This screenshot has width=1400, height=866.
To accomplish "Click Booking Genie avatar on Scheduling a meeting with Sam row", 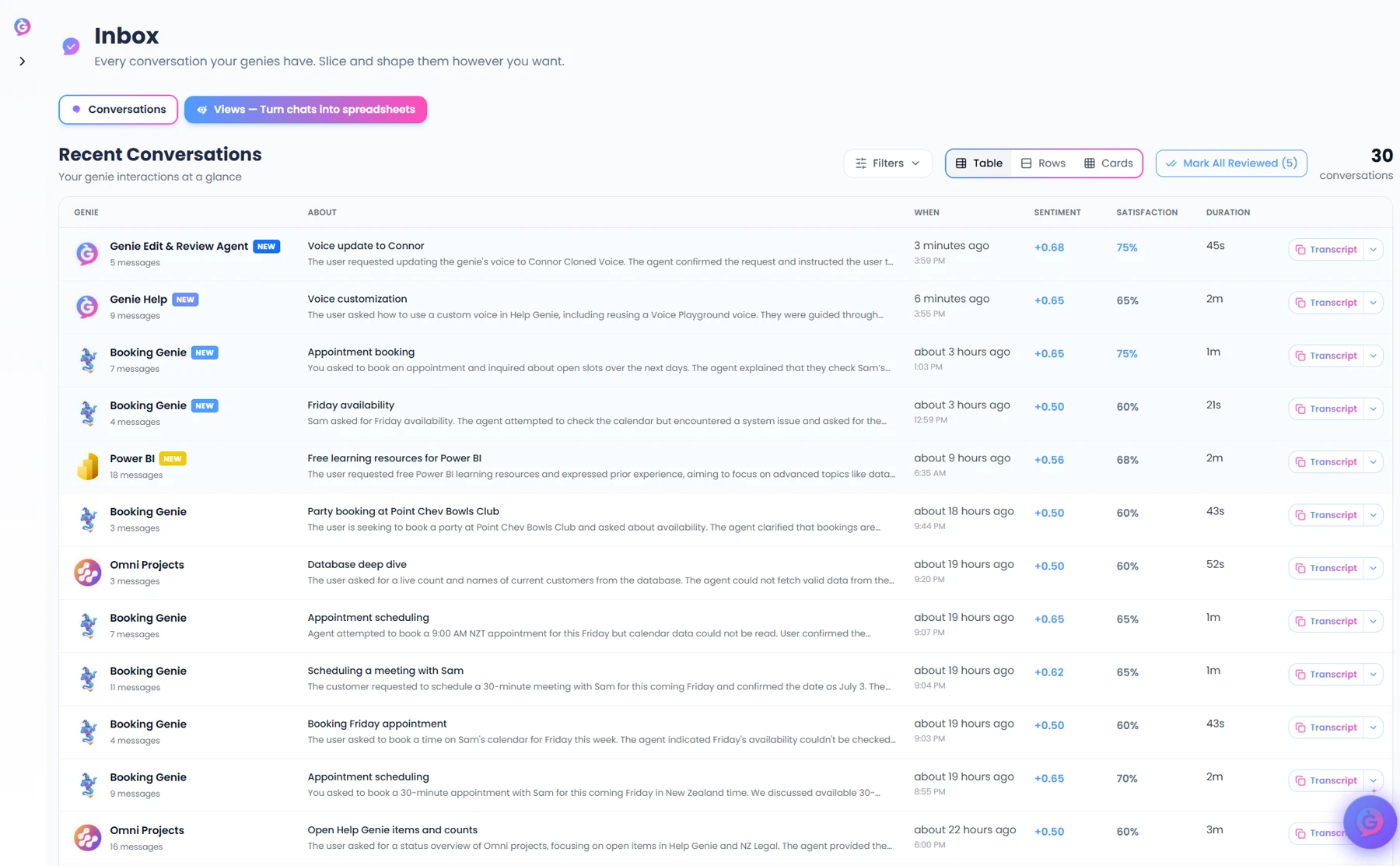I will (x=87, y=678).
